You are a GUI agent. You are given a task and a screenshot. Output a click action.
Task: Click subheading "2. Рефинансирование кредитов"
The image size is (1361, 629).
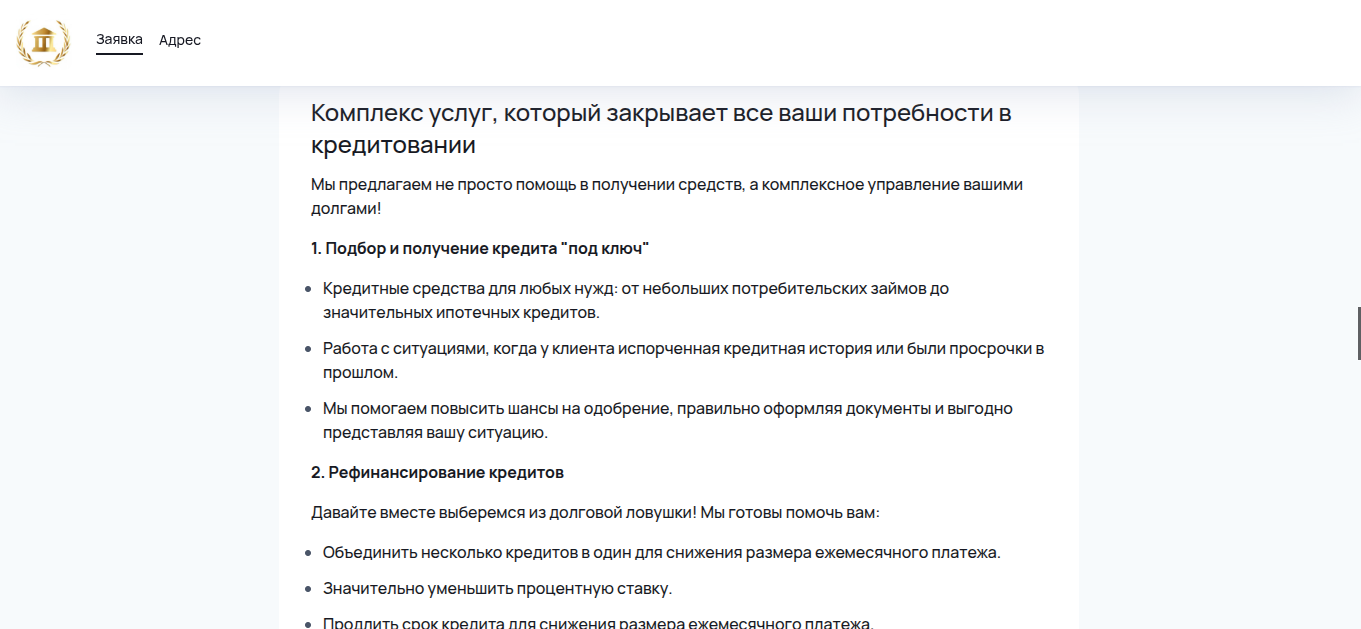438,472
